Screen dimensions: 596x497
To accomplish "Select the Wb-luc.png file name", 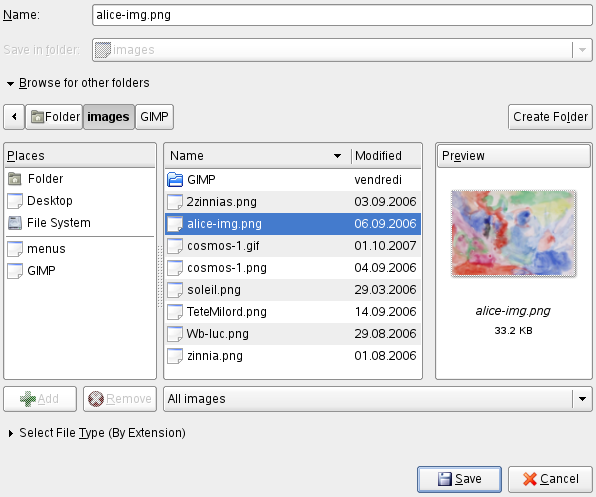I will 218,334.
